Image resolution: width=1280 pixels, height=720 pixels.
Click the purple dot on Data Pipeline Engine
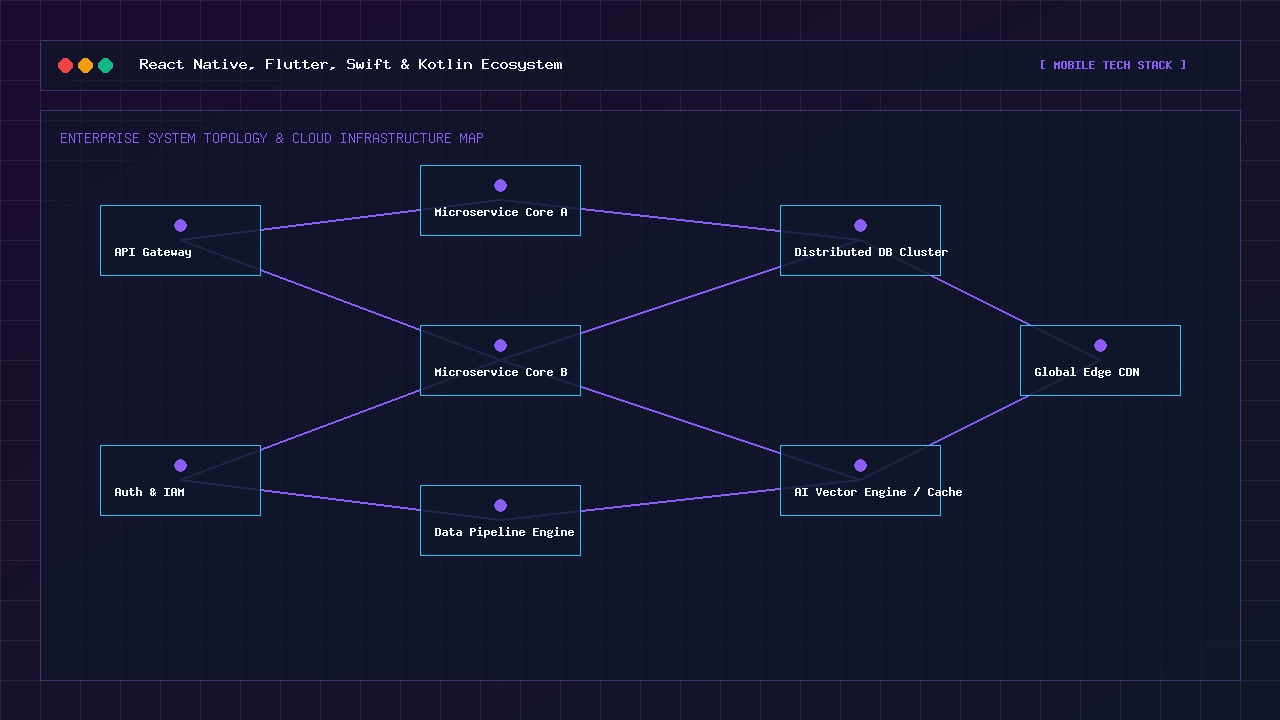click(x=500, y=505)
